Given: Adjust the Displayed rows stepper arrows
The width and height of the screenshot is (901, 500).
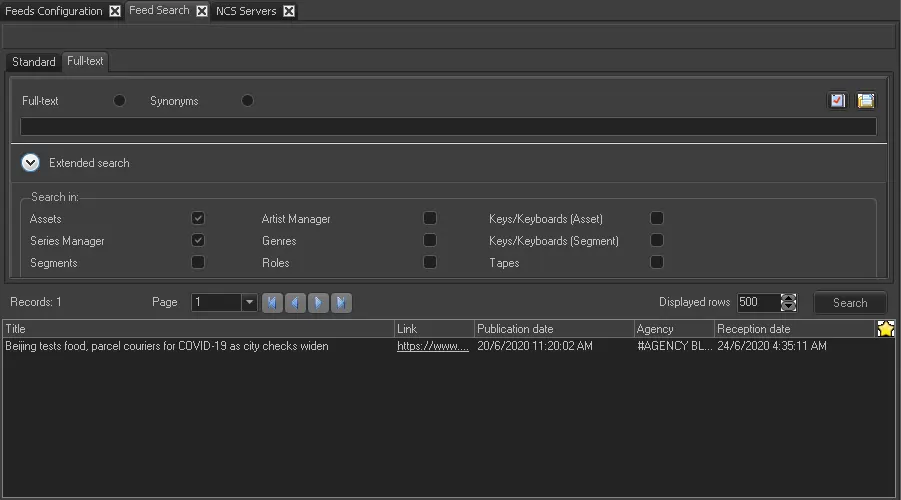Looking at the screenshot, I should pos(789,303).
